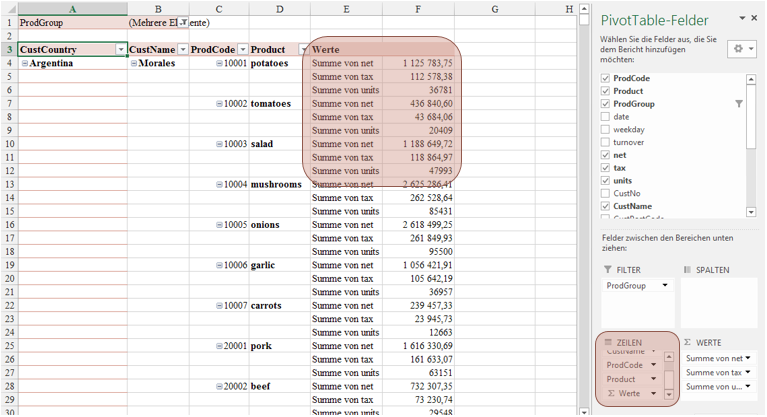Click the filter funnel icon next to ProdGroup field
Viewport: 767px width, 417px height.
[739, 104]
